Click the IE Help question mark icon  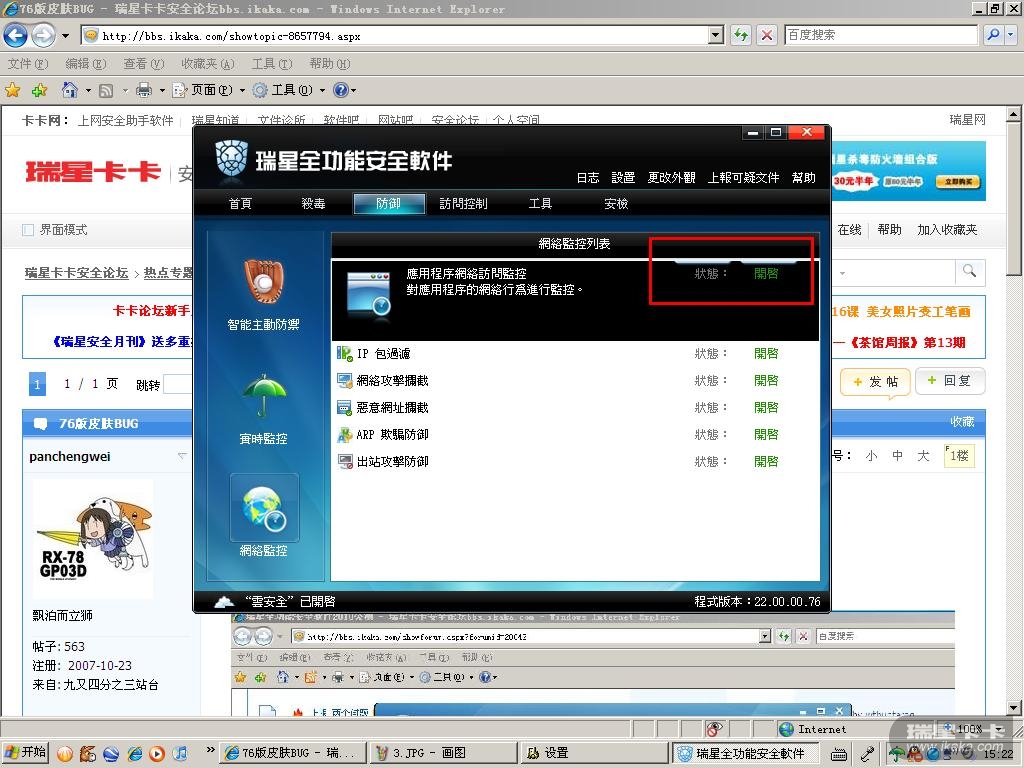click(340, 90)
